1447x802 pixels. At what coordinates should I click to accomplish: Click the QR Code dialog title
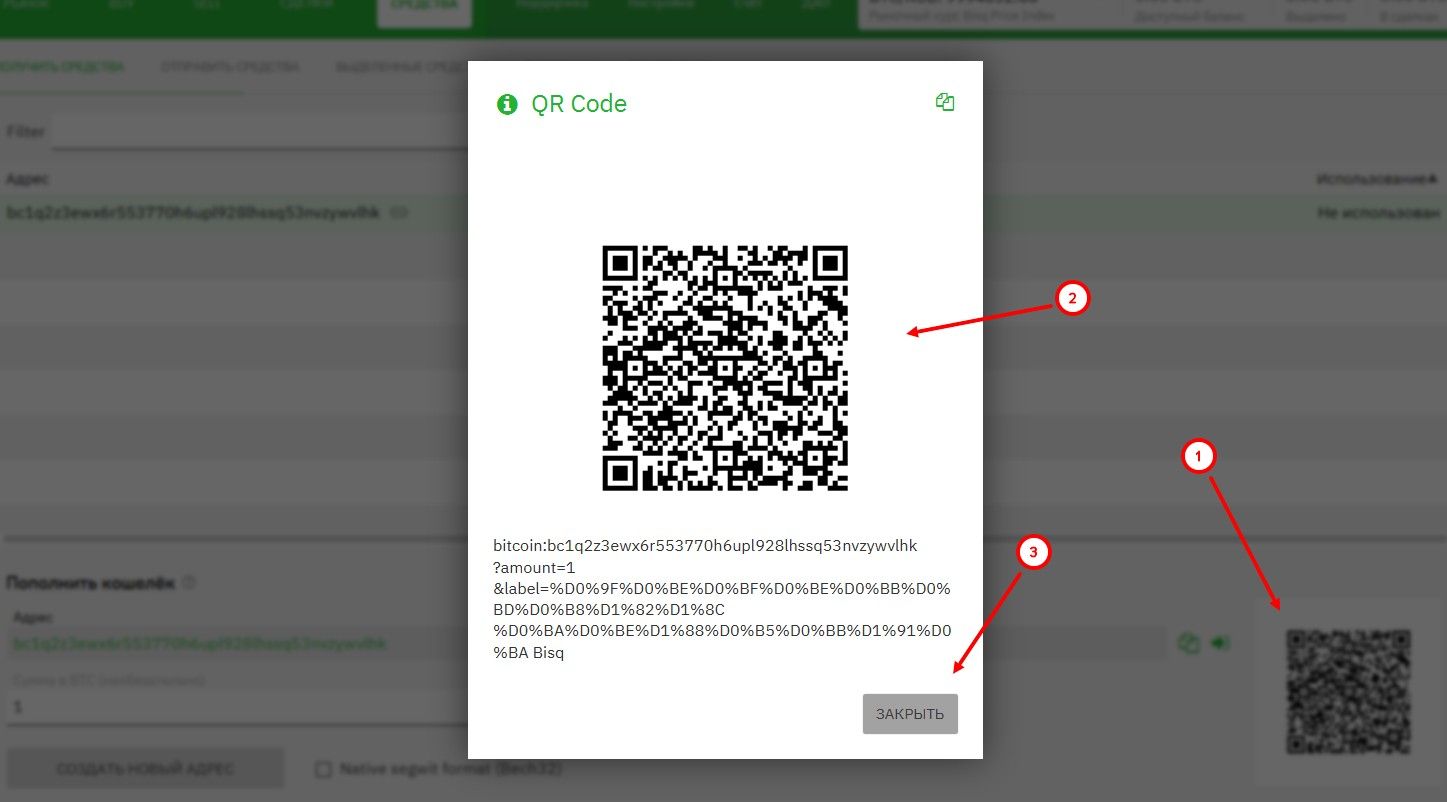[579, 104]
